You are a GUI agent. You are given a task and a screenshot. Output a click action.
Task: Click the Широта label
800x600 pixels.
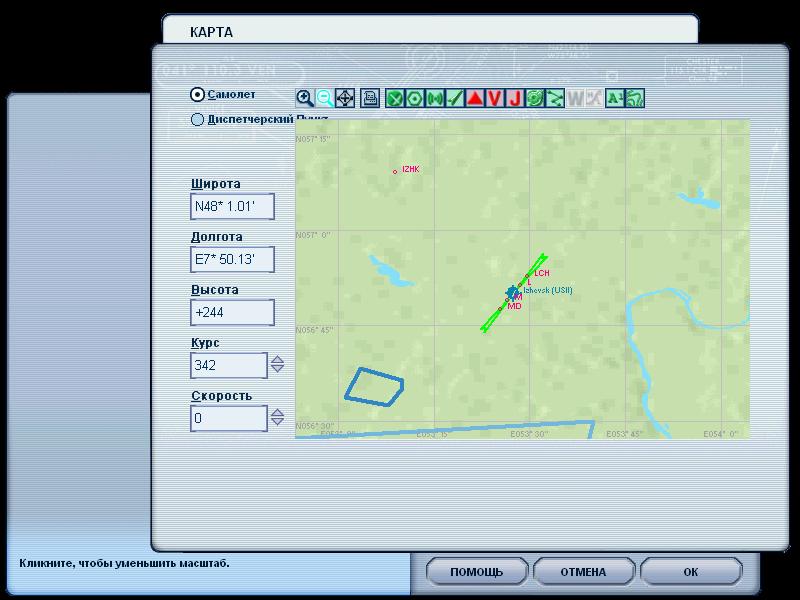(x=215, y=184)
